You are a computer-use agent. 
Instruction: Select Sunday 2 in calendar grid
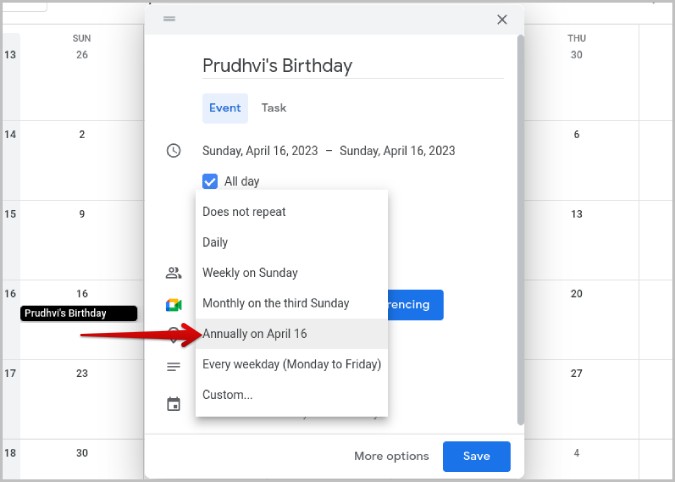click(82, 134)
